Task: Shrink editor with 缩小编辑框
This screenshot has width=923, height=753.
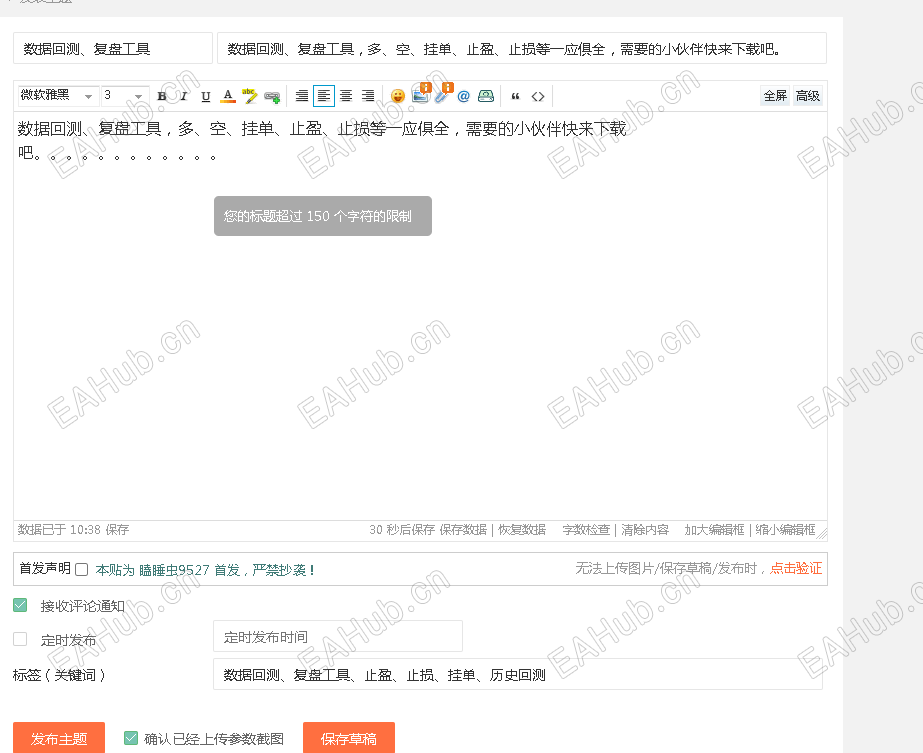Action: pyautogui.click(x=786, y=530)
